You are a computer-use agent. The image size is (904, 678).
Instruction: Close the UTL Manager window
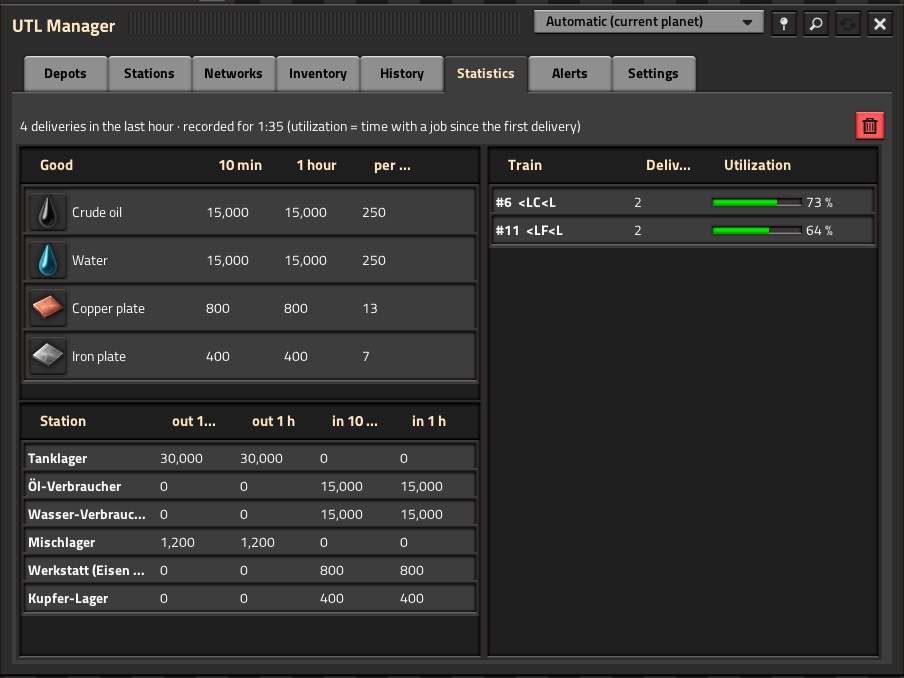[880, 24]
